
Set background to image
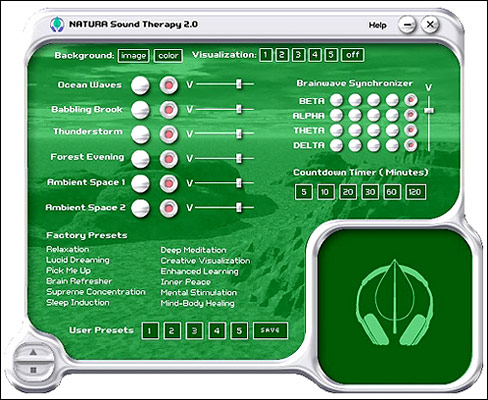pos(133,56)
